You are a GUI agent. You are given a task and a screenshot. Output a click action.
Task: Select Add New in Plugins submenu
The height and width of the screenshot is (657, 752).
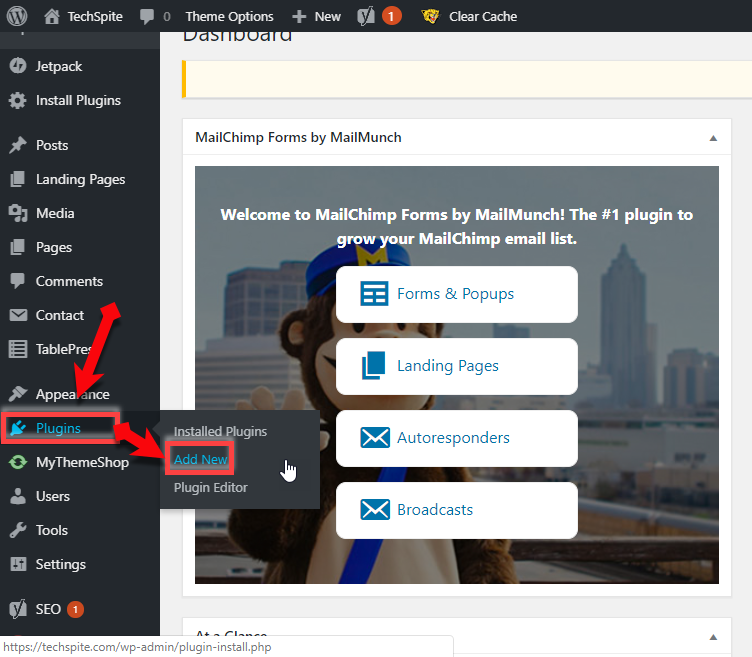coord(200,459)
